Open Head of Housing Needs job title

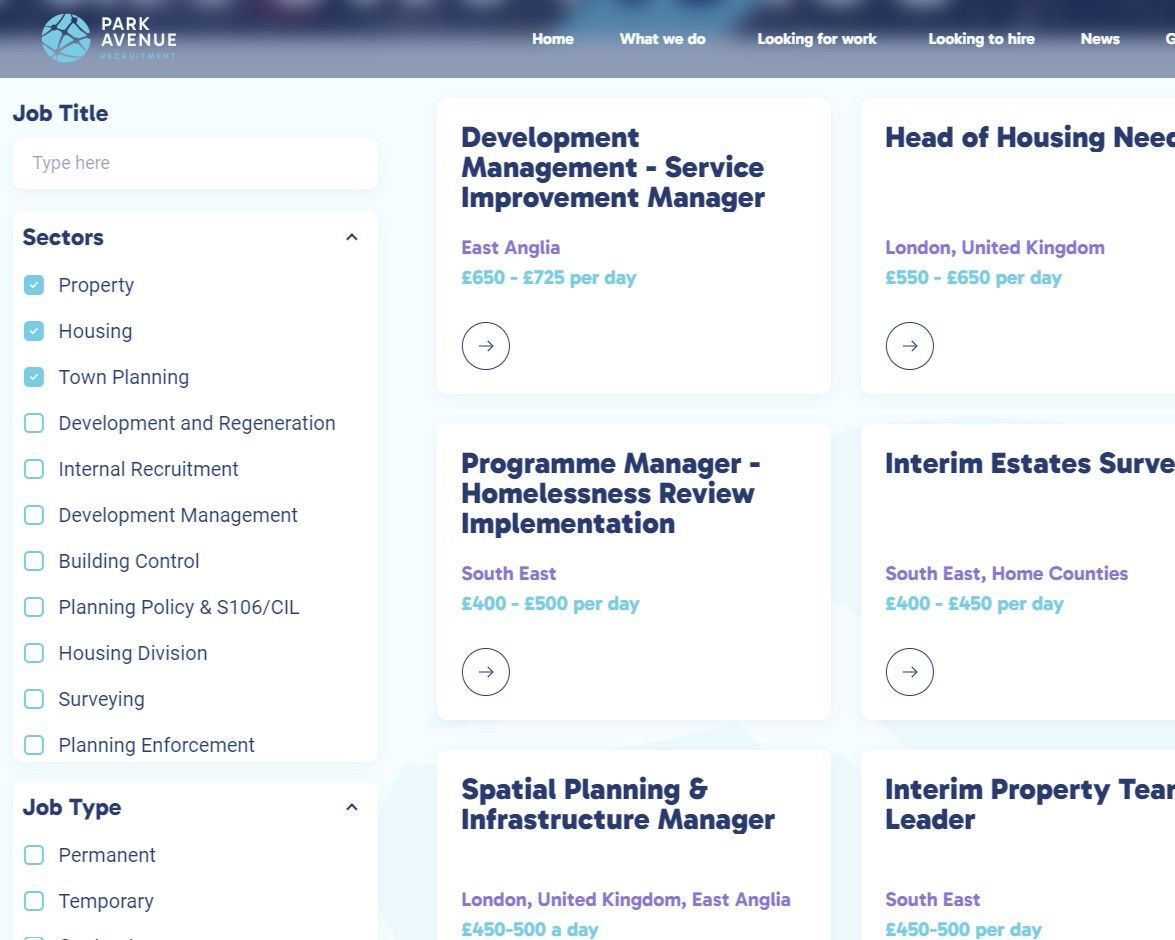pos(1030,138)
